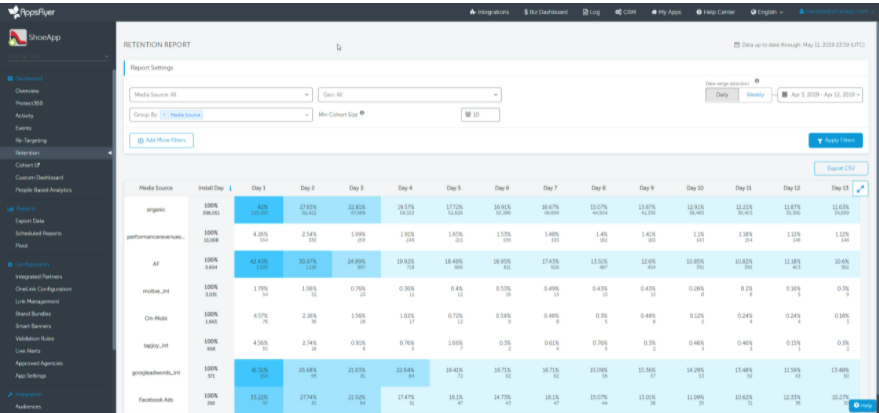Open Pivot in the sidebar
879x413 pixels.
[21, 245]
